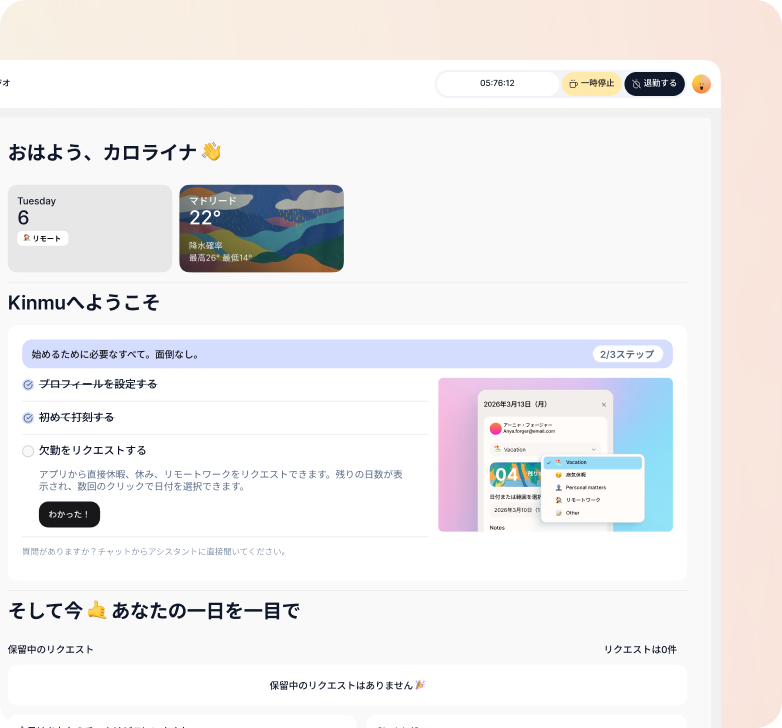Click the リクエストは0件 counter text
The height and width of the screenshot is (728, 782).
640,649
